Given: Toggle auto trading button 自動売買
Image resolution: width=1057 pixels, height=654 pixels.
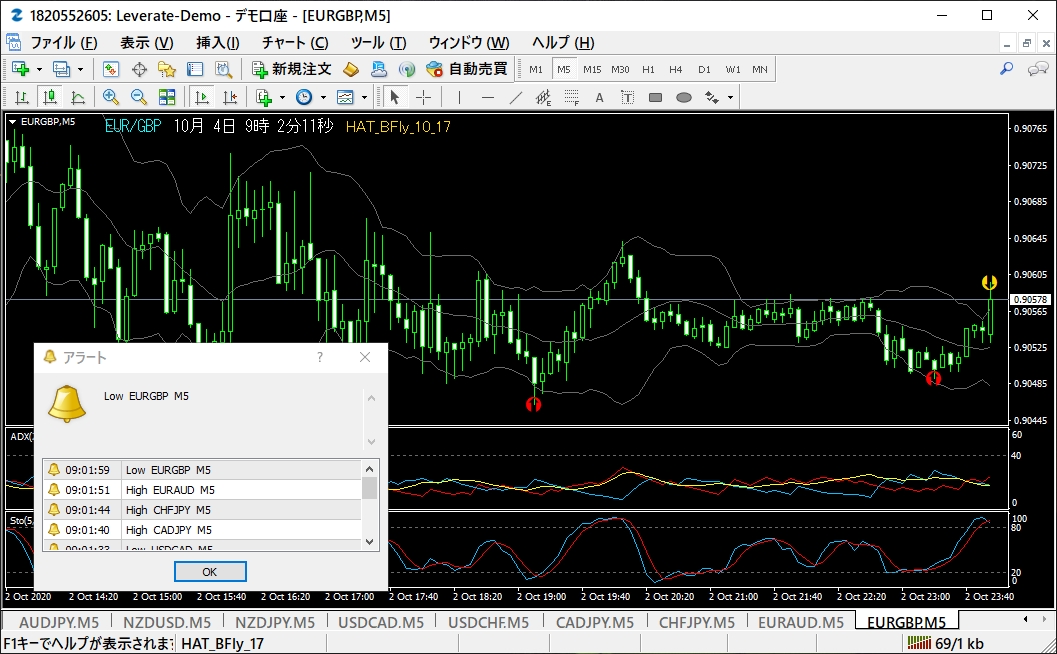Looking at the screenshot, I should click(x=466, y=69).
